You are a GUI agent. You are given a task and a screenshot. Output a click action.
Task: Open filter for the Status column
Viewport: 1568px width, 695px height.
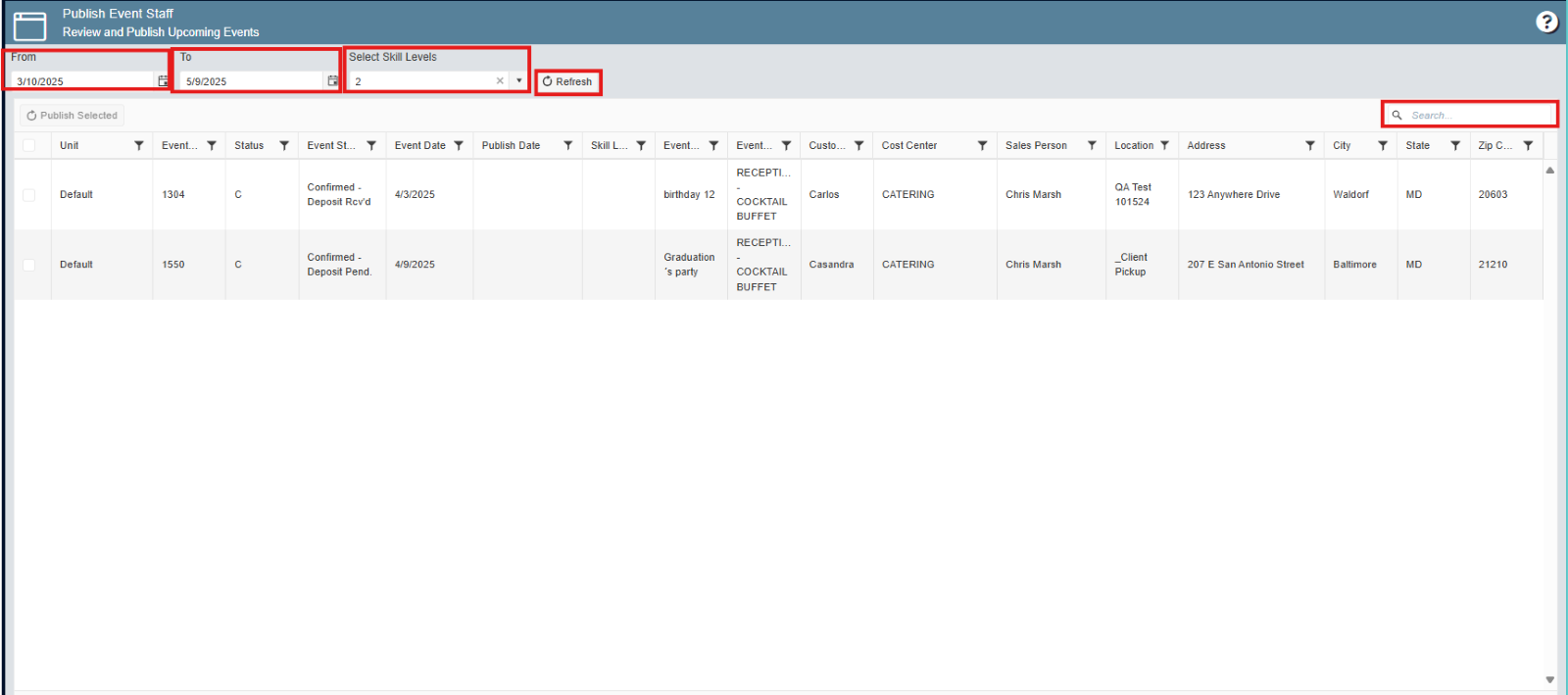point(284,145)
